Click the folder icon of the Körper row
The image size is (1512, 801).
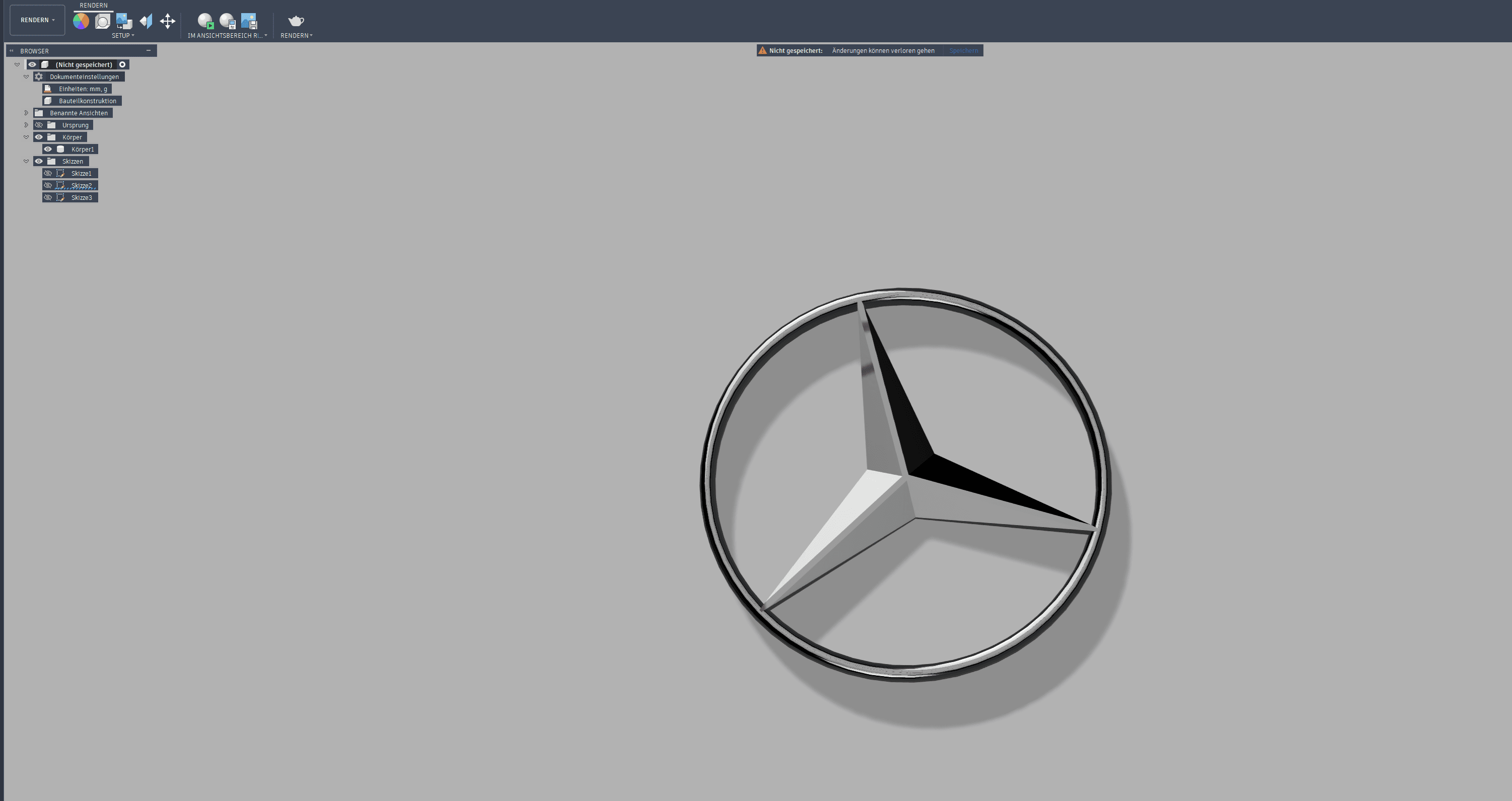pyautogui.click(x=52, y=137)
